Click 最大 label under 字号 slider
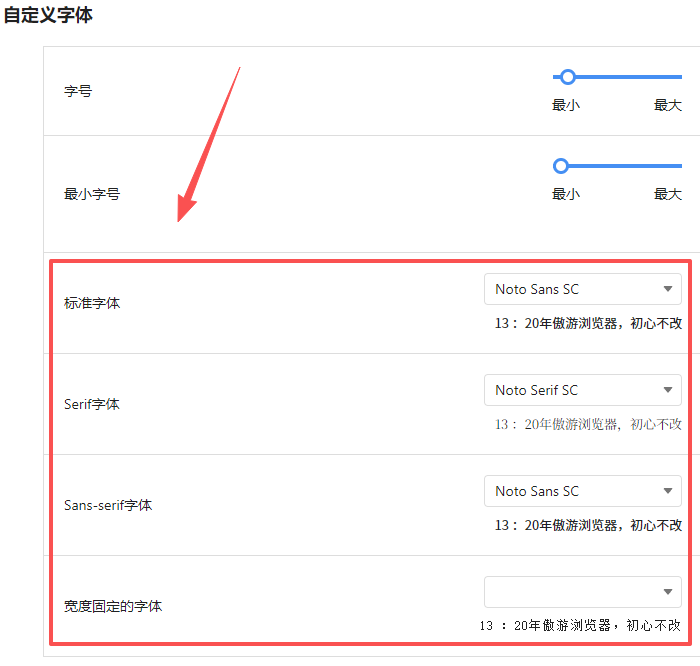Screen dimensions: 700x666 [x=668, y=105]
